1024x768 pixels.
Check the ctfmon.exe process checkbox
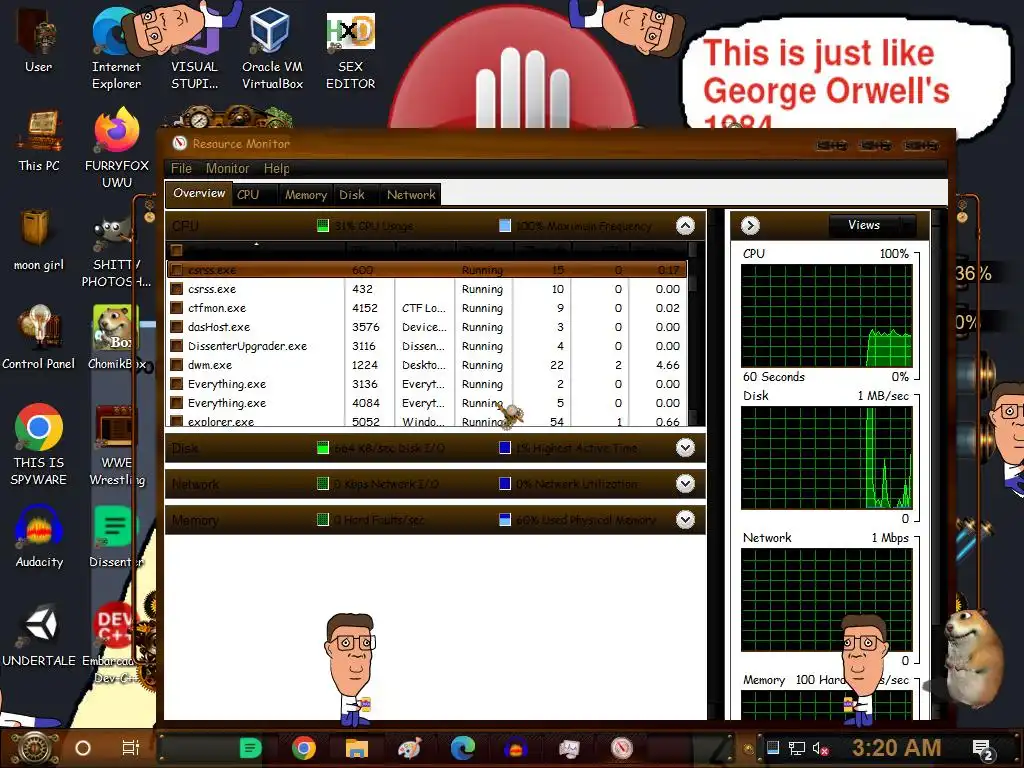(176, 308)
